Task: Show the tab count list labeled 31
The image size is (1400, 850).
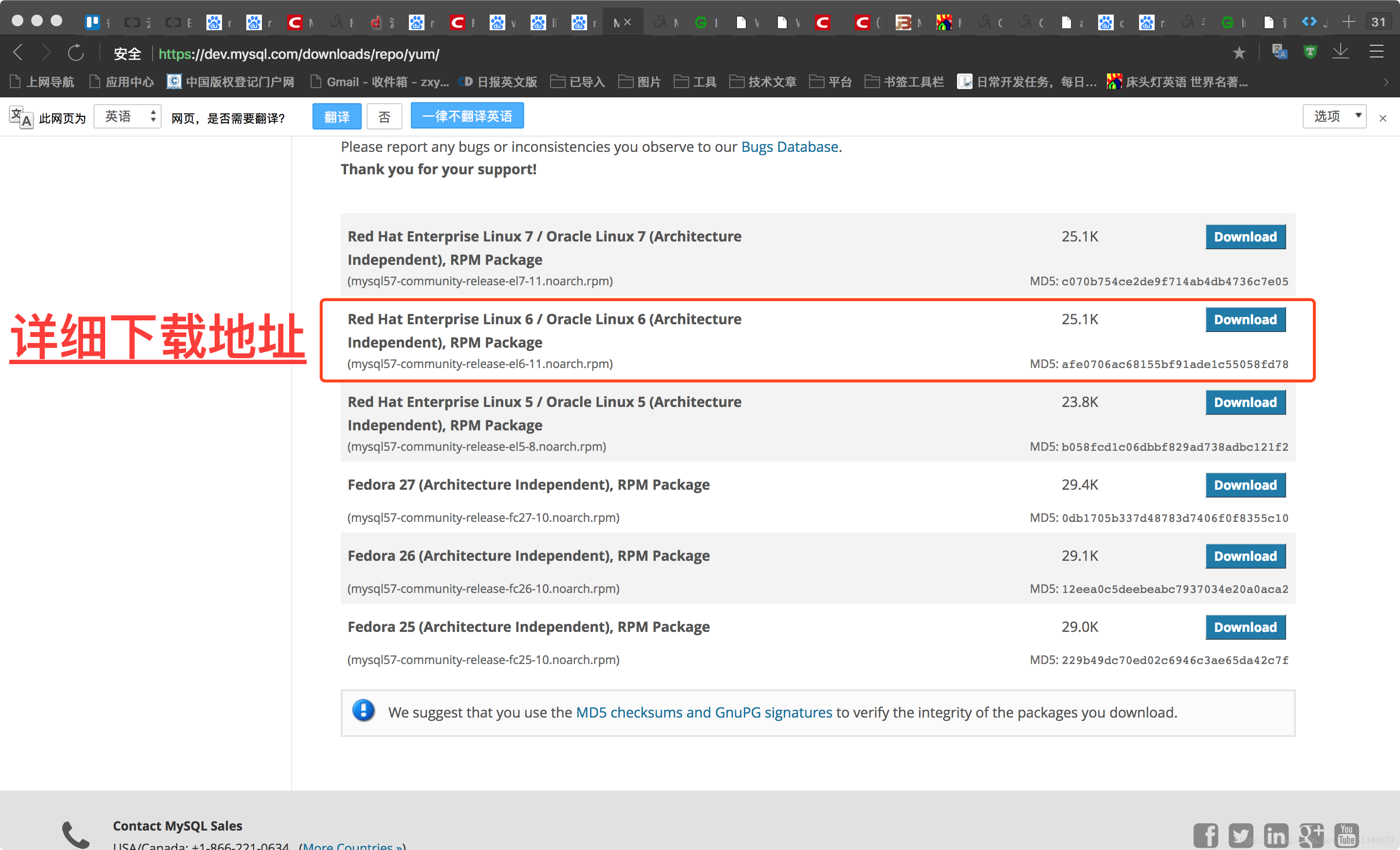Action: (x=1379, y=21)
